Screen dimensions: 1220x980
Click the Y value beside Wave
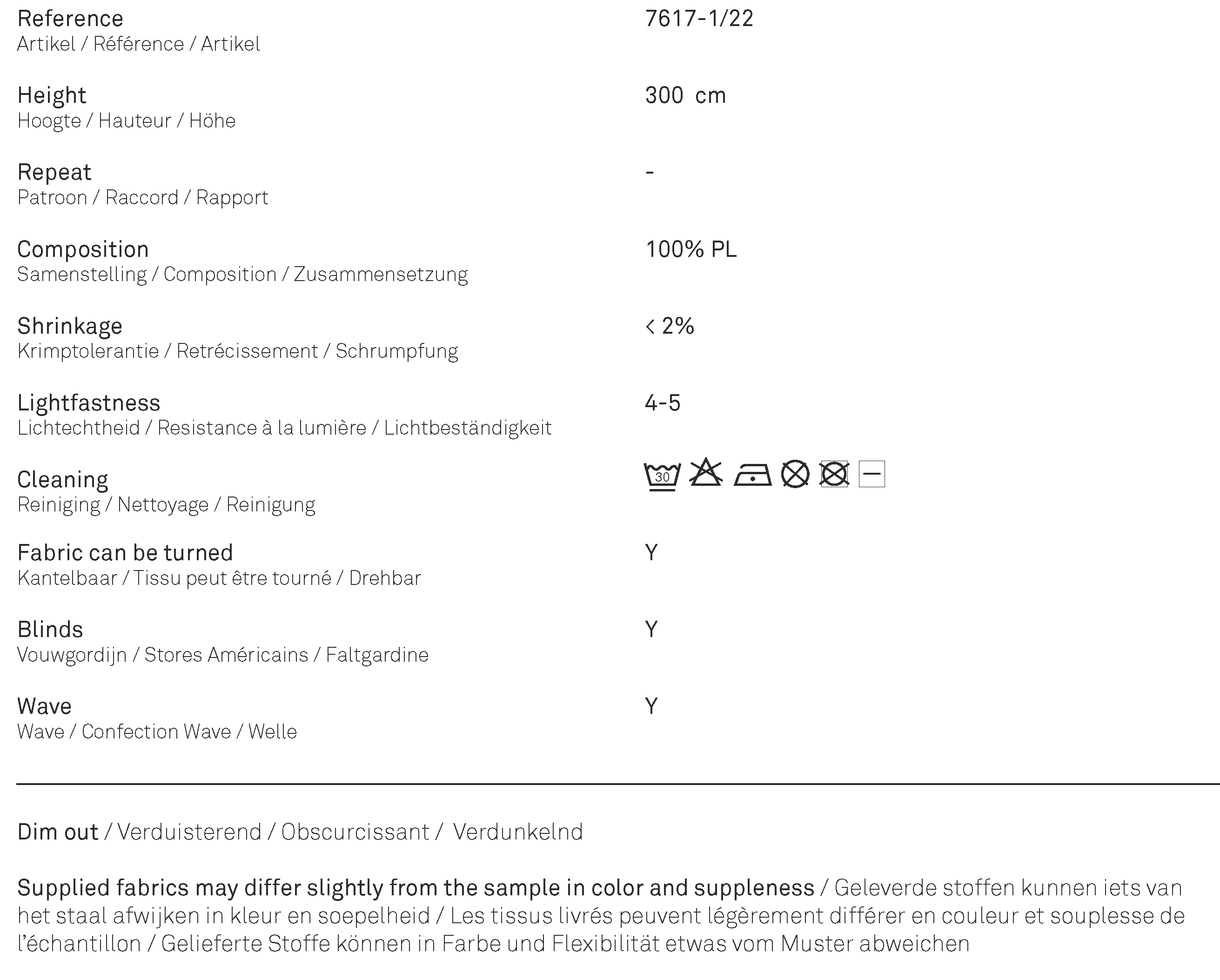pos(651,707)
